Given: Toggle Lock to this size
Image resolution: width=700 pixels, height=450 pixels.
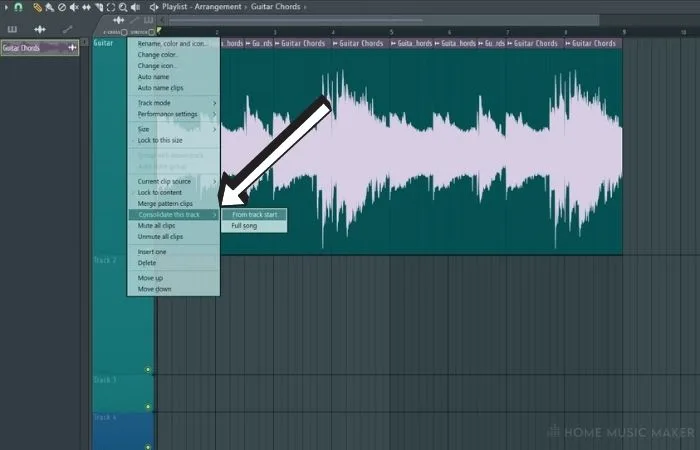Looking at the screenshot, I should (x=172, y=140).
